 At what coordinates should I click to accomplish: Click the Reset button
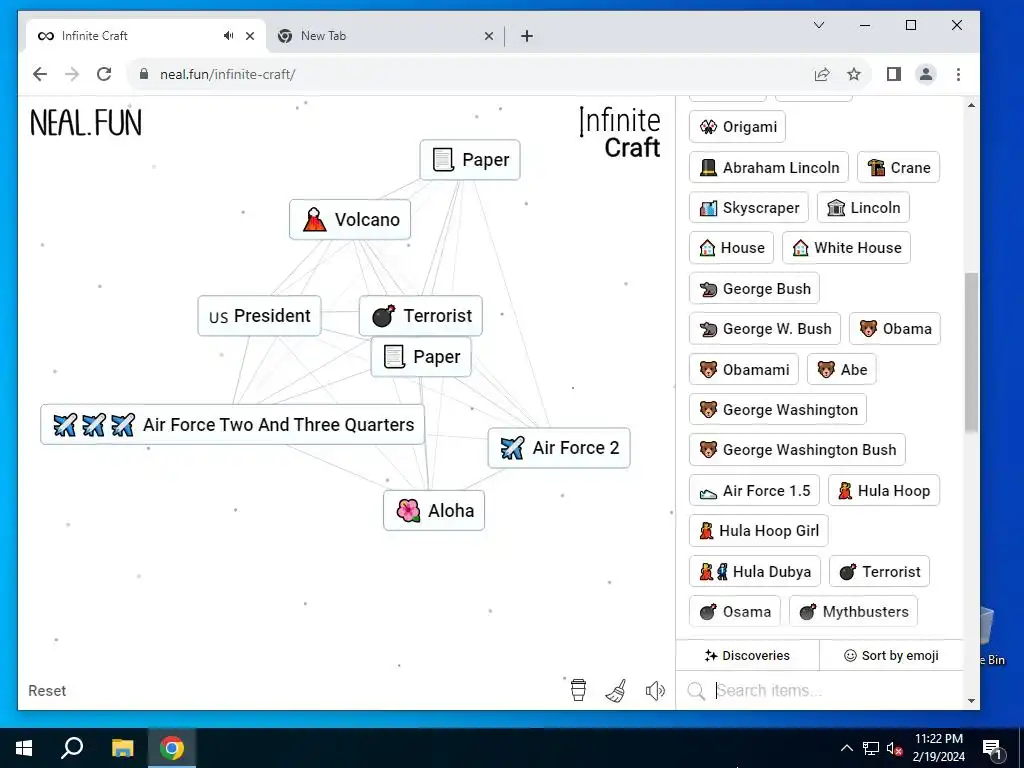point(47,690)
